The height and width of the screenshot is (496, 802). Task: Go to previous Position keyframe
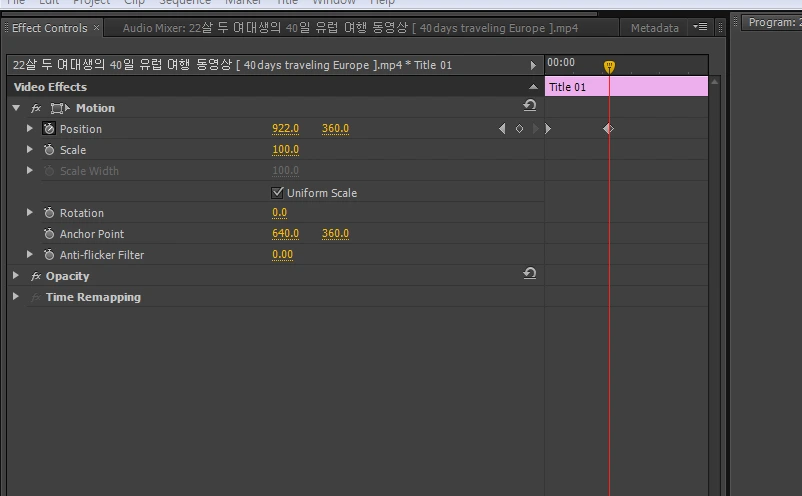coord(502,129)
